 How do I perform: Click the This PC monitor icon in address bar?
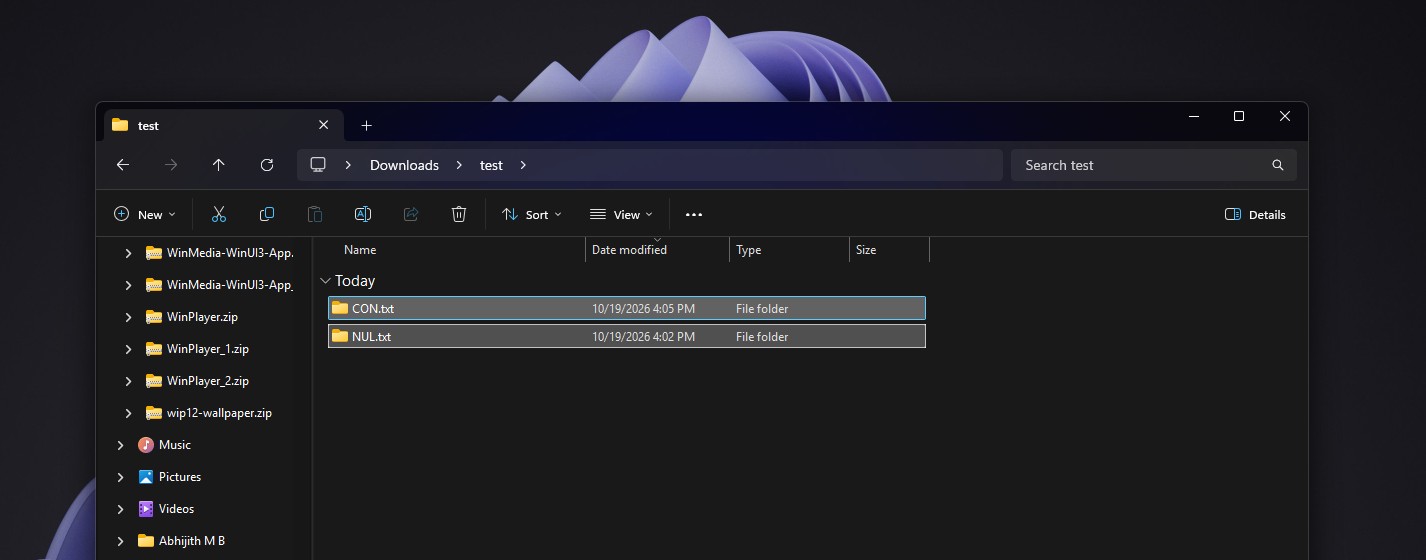[318, 165]
